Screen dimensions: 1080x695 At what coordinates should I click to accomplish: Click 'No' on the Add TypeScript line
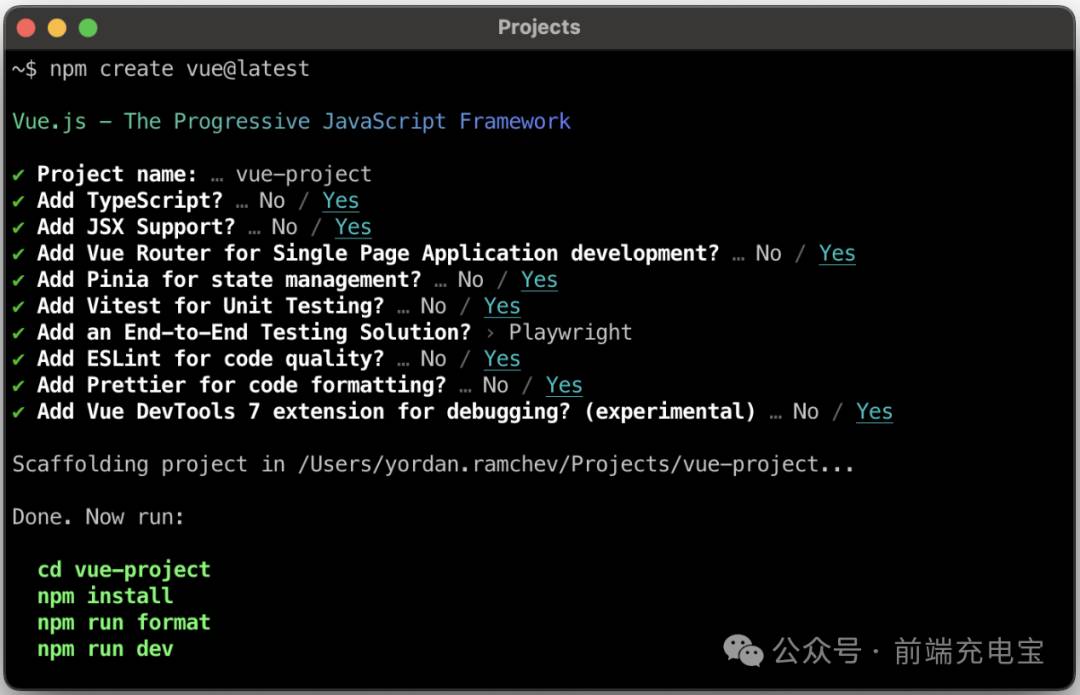272,200
